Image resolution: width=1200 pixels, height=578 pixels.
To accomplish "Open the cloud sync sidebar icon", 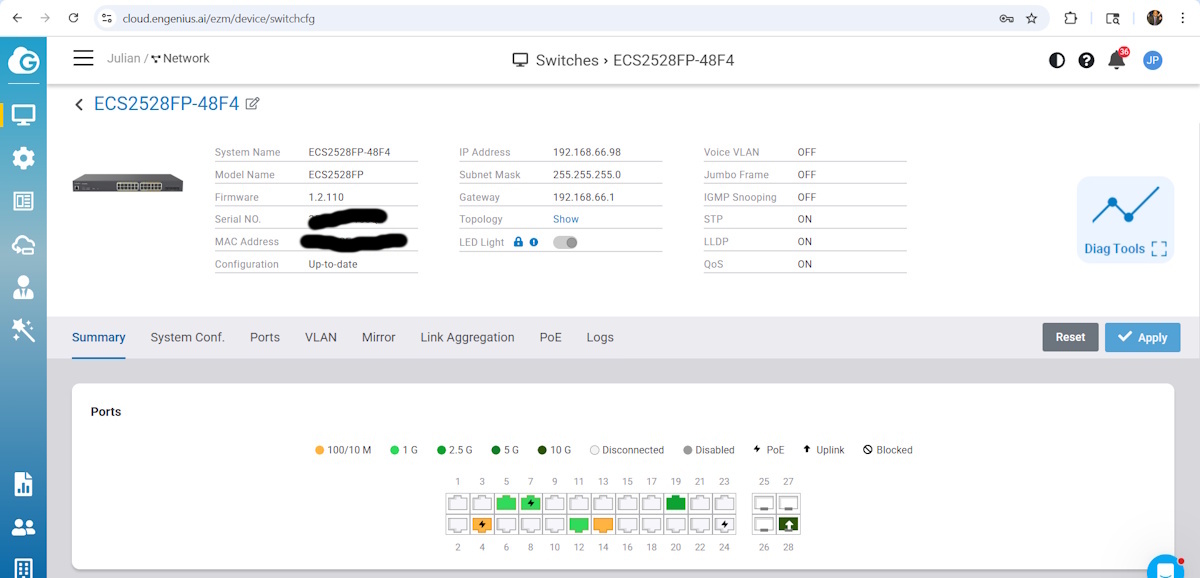I will coord(23,245).
